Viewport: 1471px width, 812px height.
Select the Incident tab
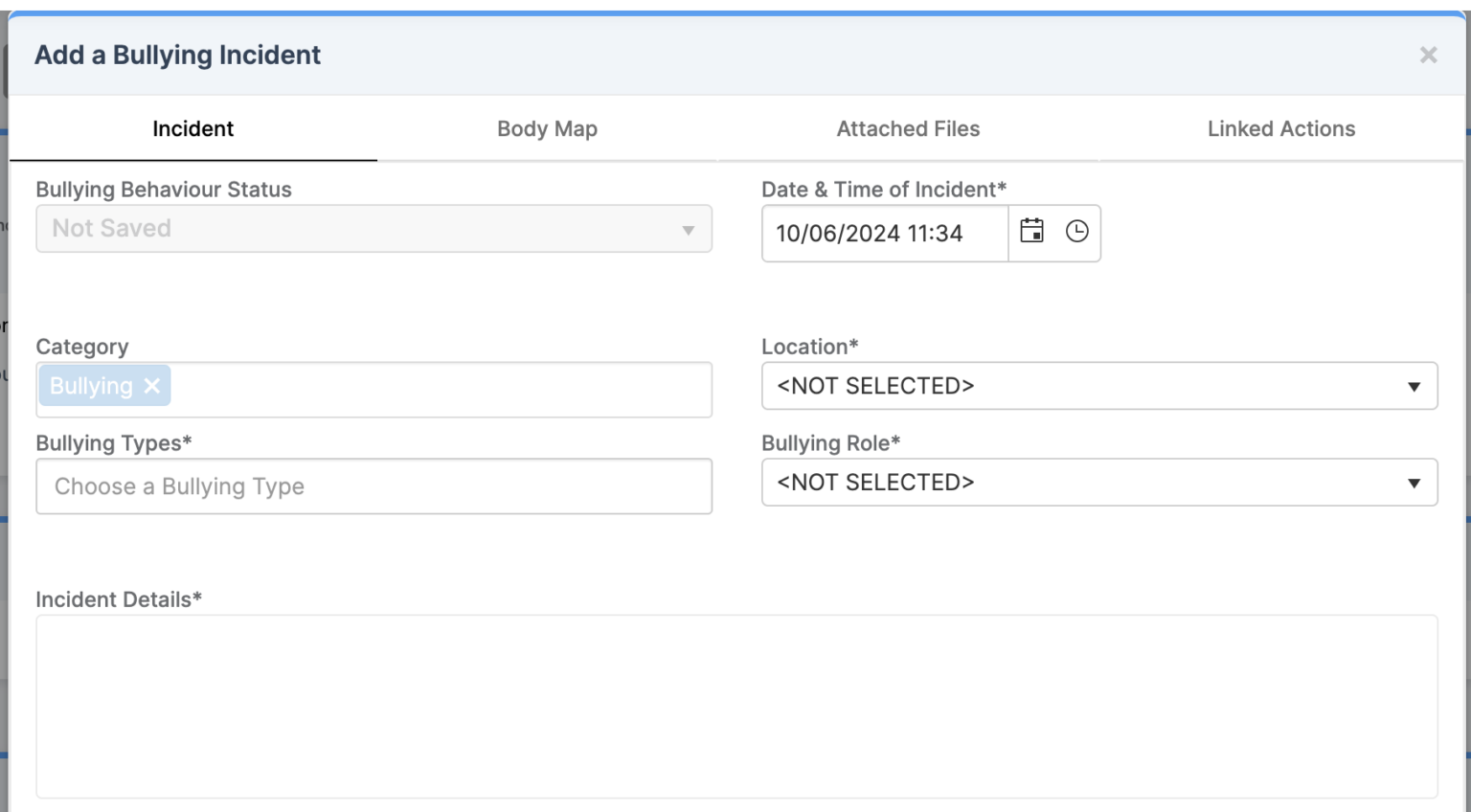pos(192,129)
